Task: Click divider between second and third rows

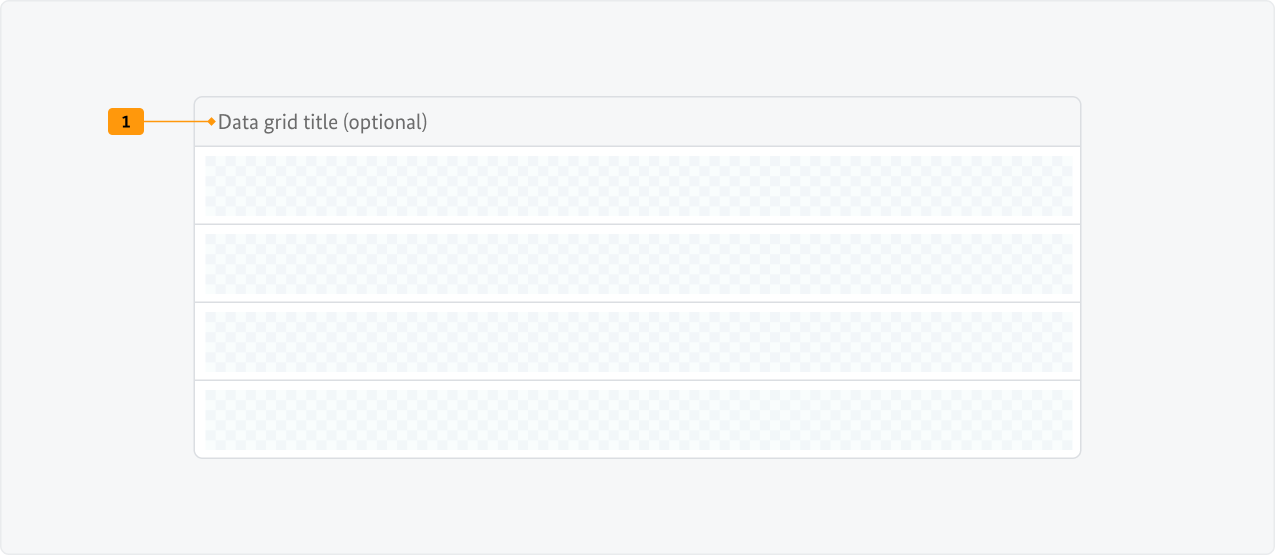Action: (638, 302)
